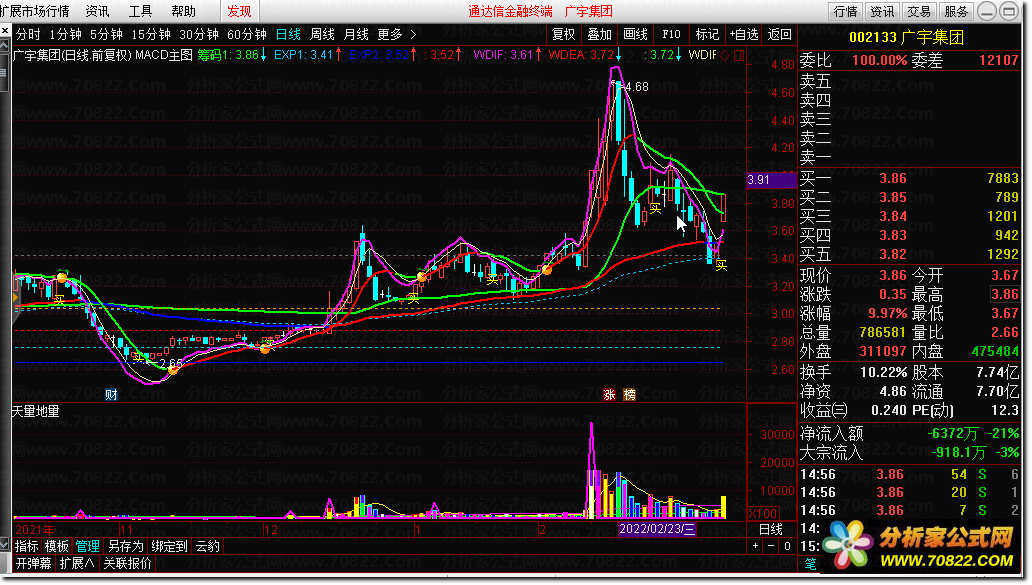The image size is (1032, 585).
Task: Click the 返回 back button
Action: (x=779, y=34)
